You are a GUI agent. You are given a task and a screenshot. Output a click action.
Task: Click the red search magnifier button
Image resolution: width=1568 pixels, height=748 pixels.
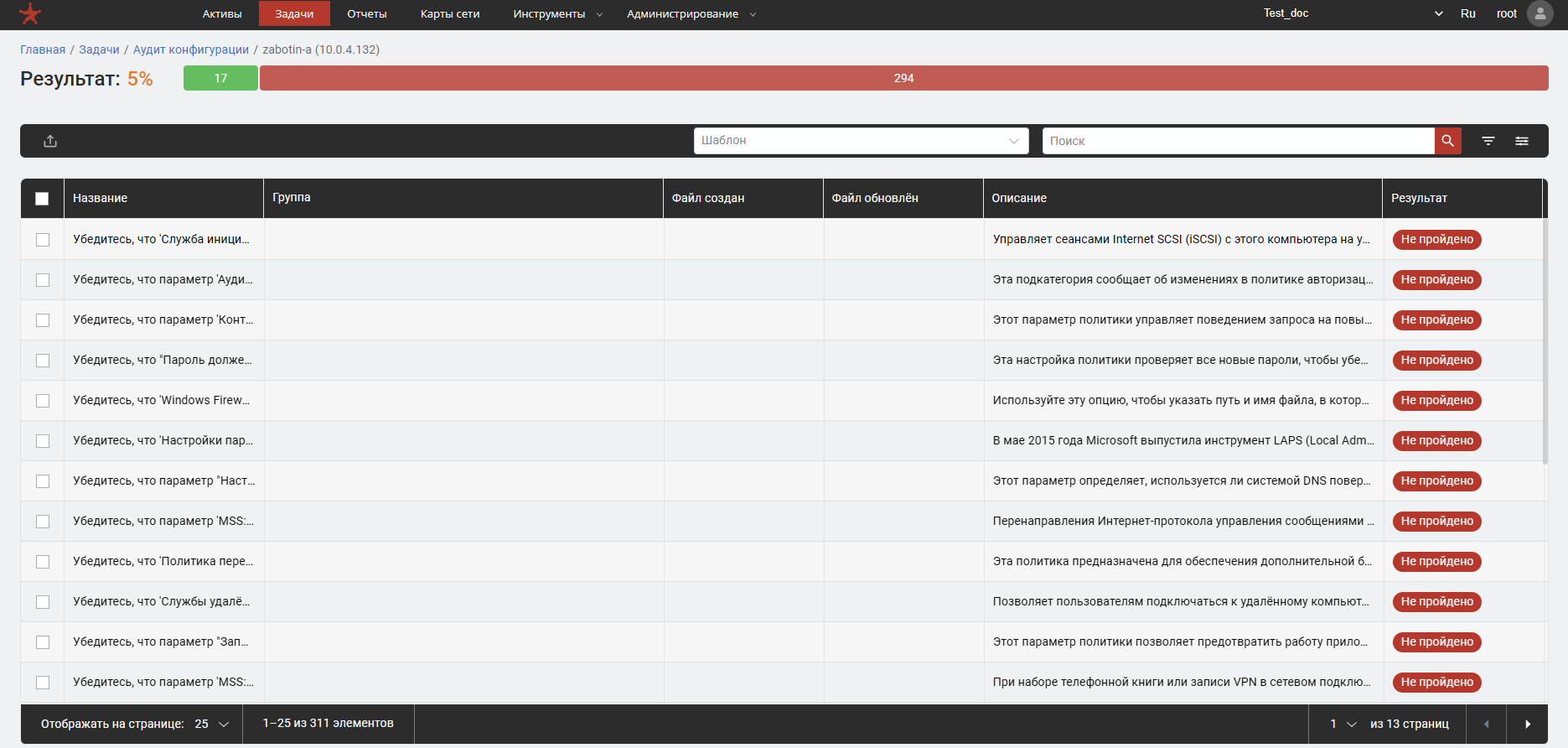pos(1447,141)
